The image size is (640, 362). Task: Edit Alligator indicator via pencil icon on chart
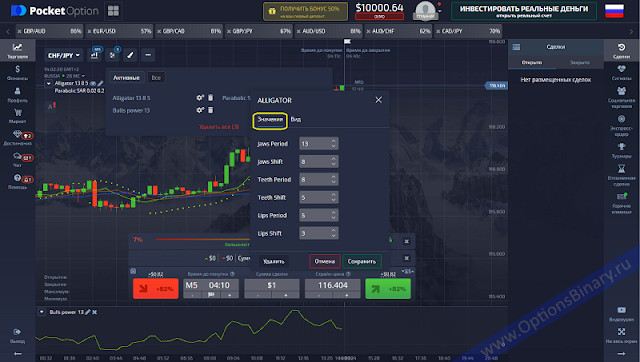point(100,83)
